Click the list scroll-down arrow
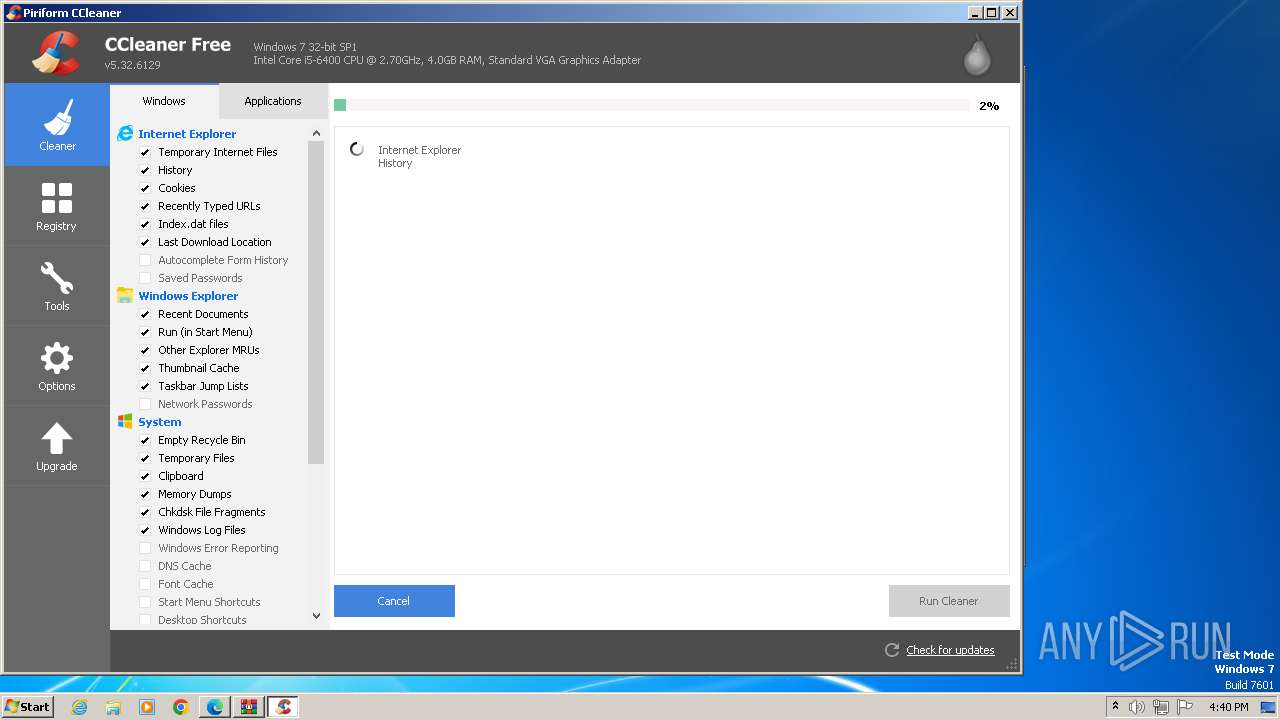 [x=316, y=616]
